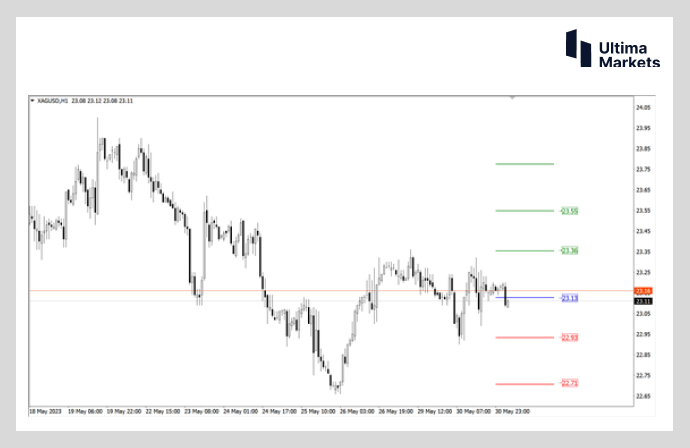690x448 pixels.
Task: Click the orange 23.16 price tag
Action: point(643,291)
